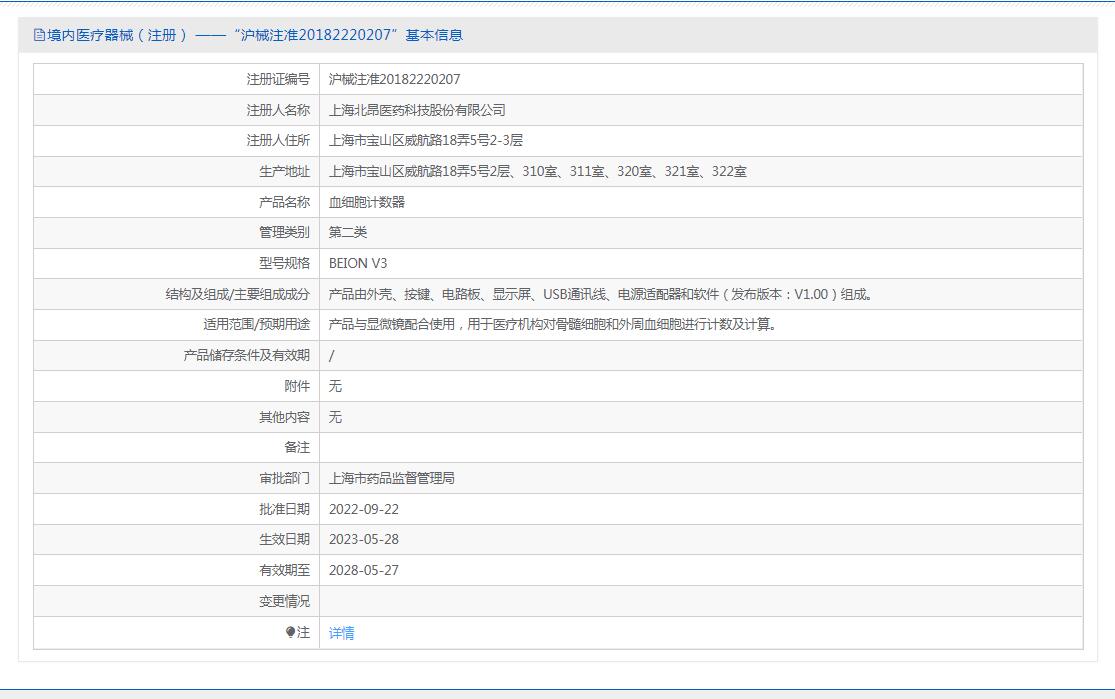Click the 其他内容 label
Screen dimensions: 1115x699
pyautogui.click(x=284, y=417)
